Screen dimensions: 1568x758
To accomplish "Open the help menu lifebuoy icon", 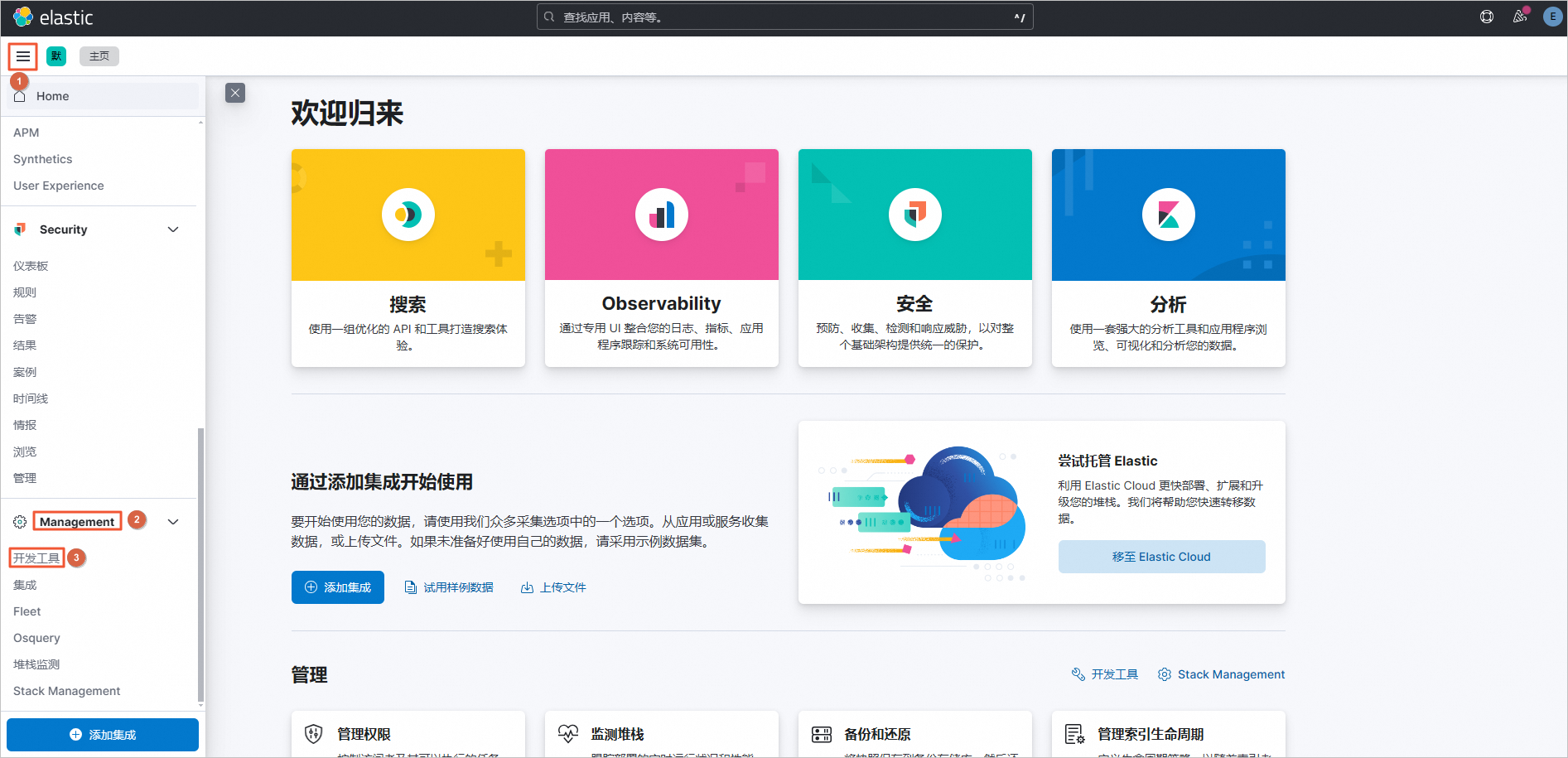I will click(x=1487, y=17).
